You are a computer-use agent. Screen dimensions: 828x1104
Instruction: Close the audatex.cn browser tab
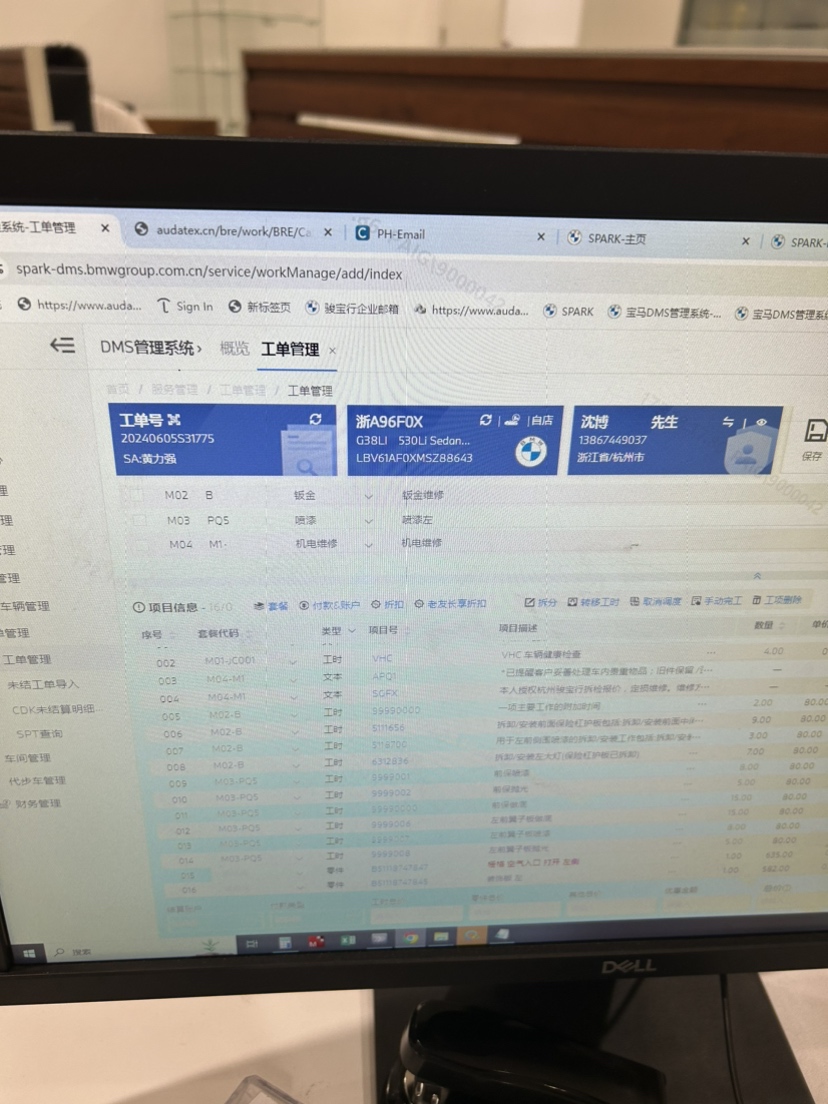tap(327, 232)
